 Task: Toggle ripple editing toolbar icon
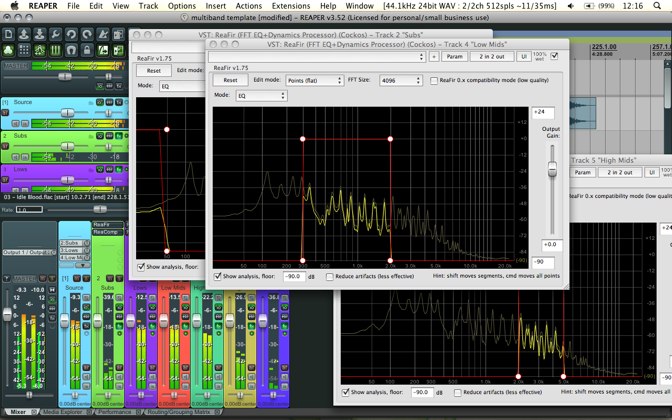39,50
